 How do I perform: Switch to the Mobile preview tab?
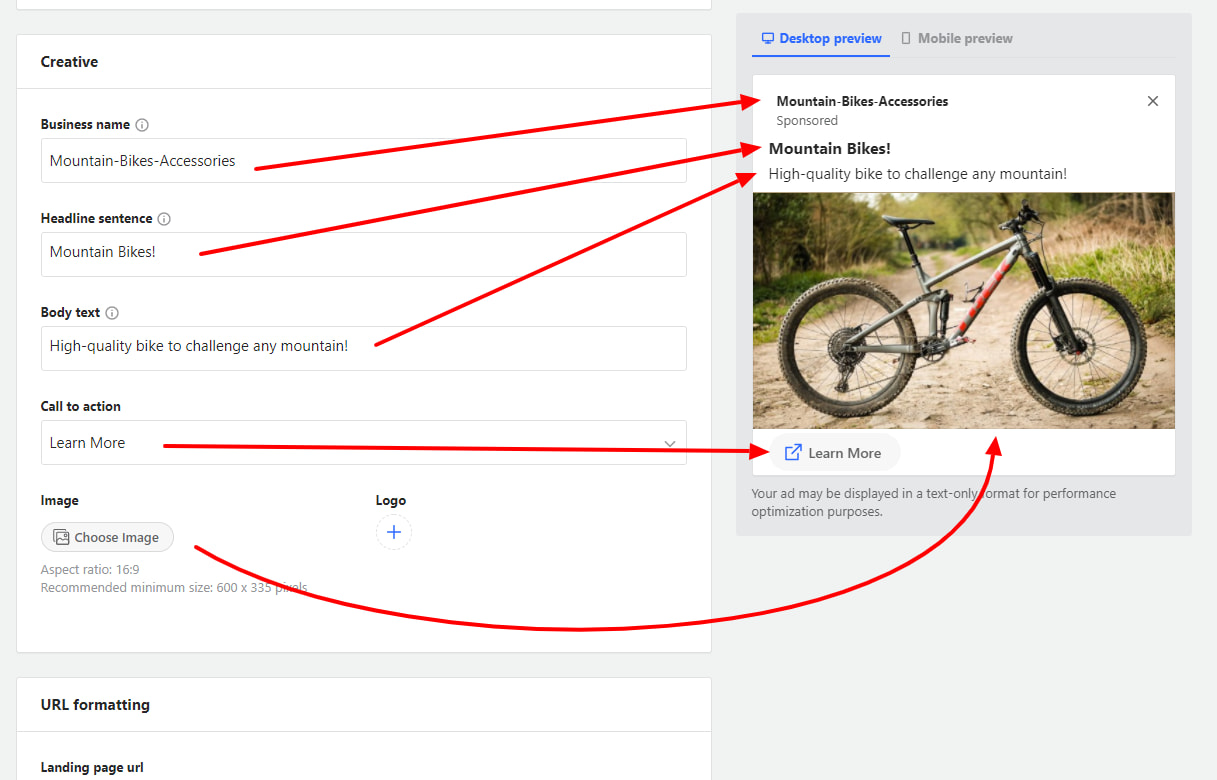957,39
